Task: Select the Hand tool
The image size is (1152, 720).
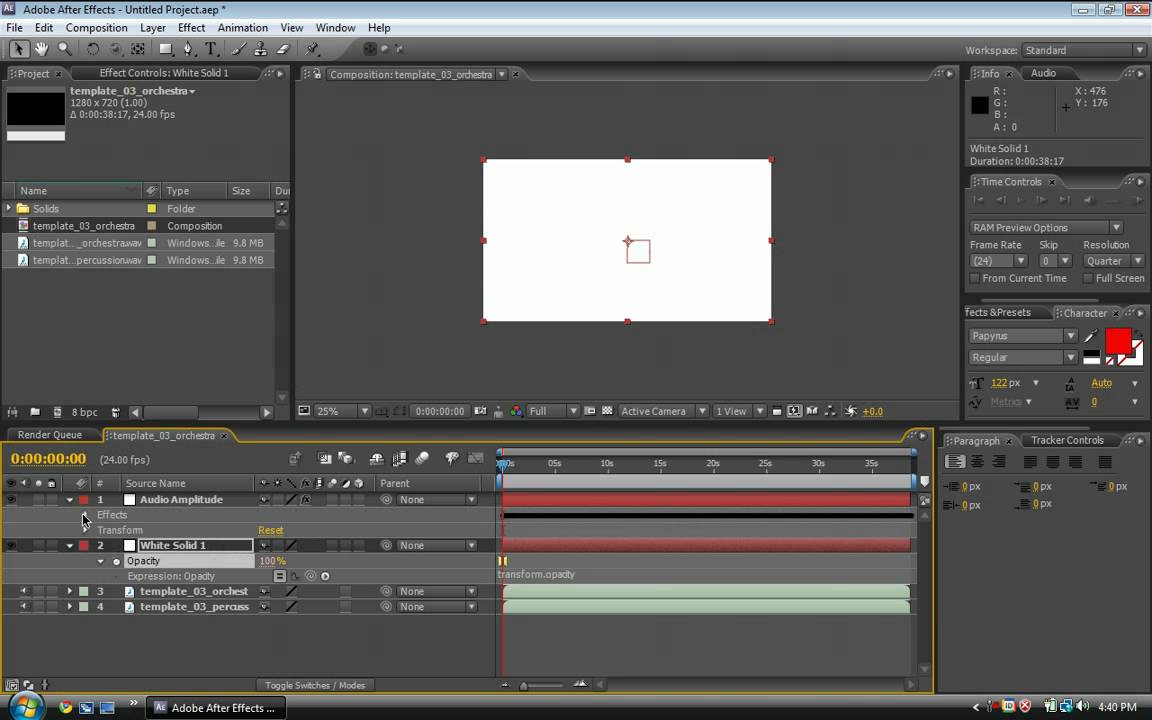Action: coord(42,49)
